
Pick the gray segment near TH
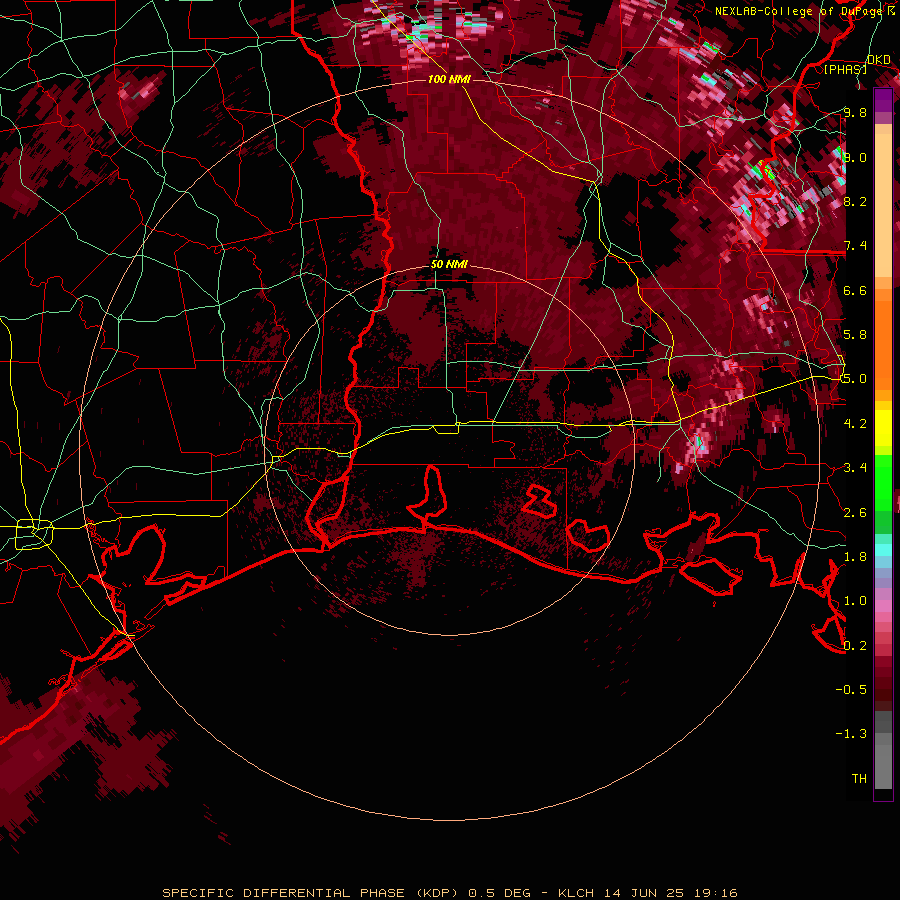click(883, 766)
